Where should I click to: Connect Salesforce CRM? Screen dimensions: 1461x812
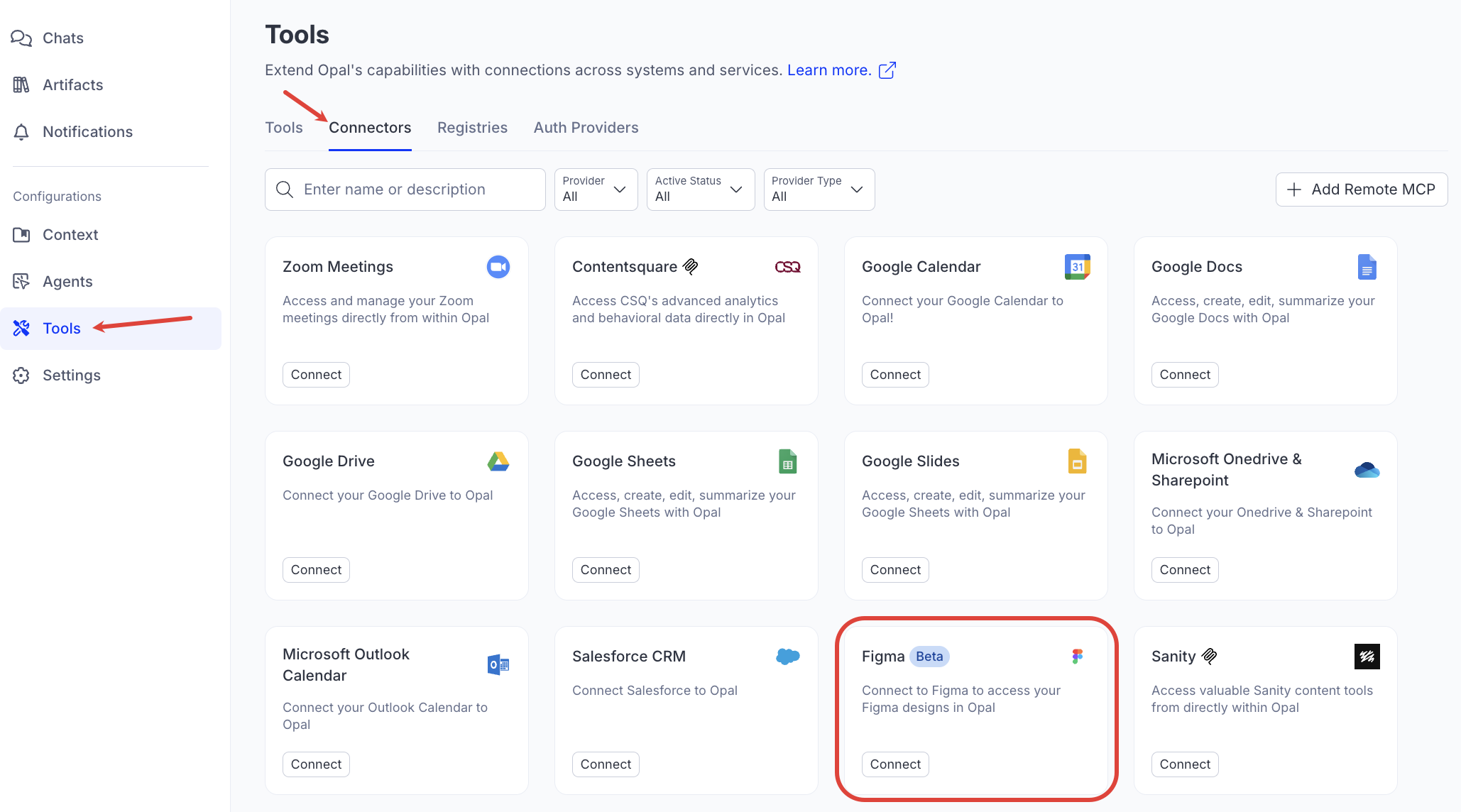tap(606, 764)
